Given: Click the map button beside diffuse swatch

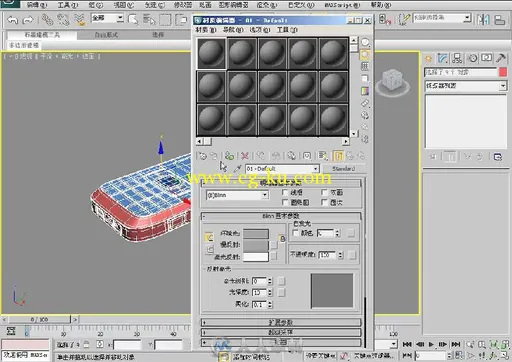Looking at the screenshot, I should pyautogui.click(x=274, y=245).
